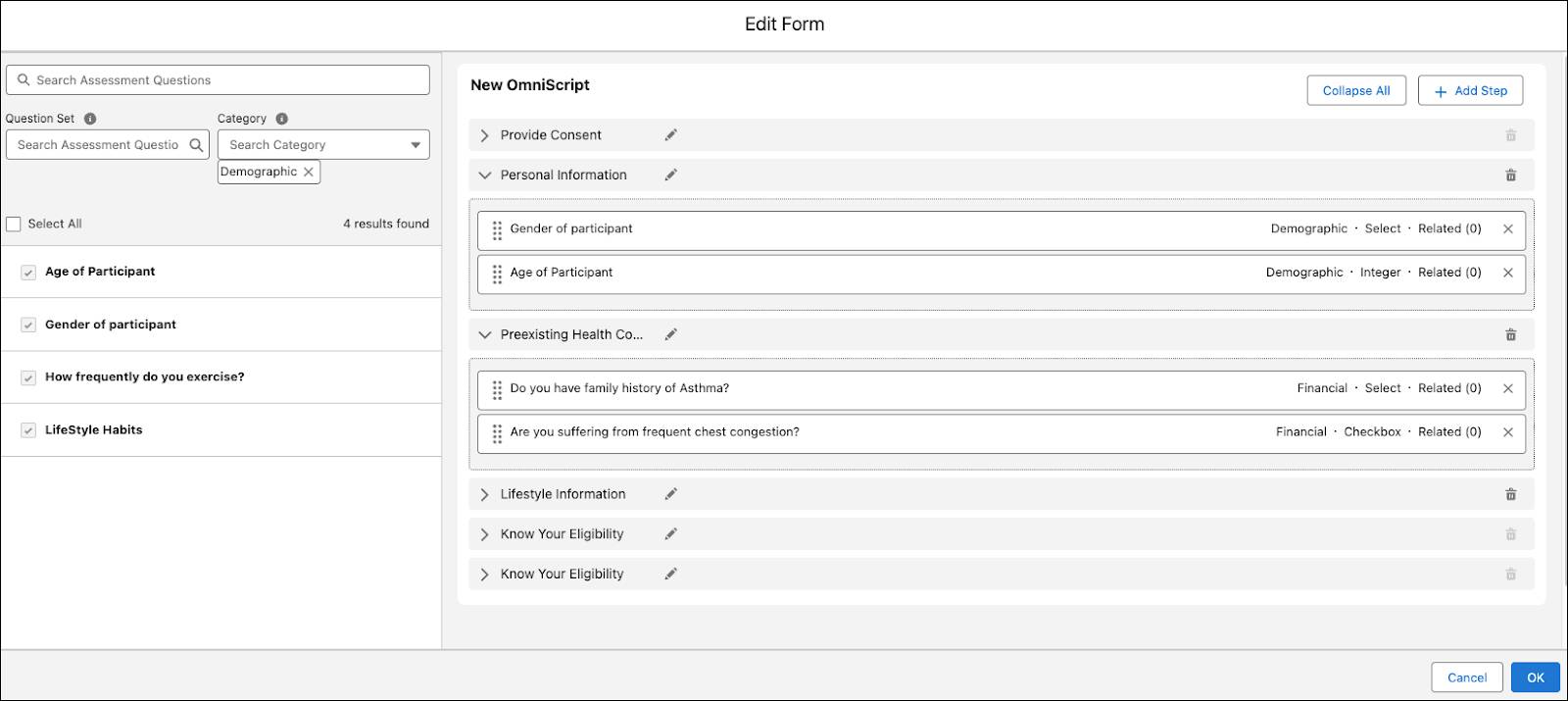1568x701 pixels.
Task: Toggle the Select All checkbox
Action: (14, 224)
